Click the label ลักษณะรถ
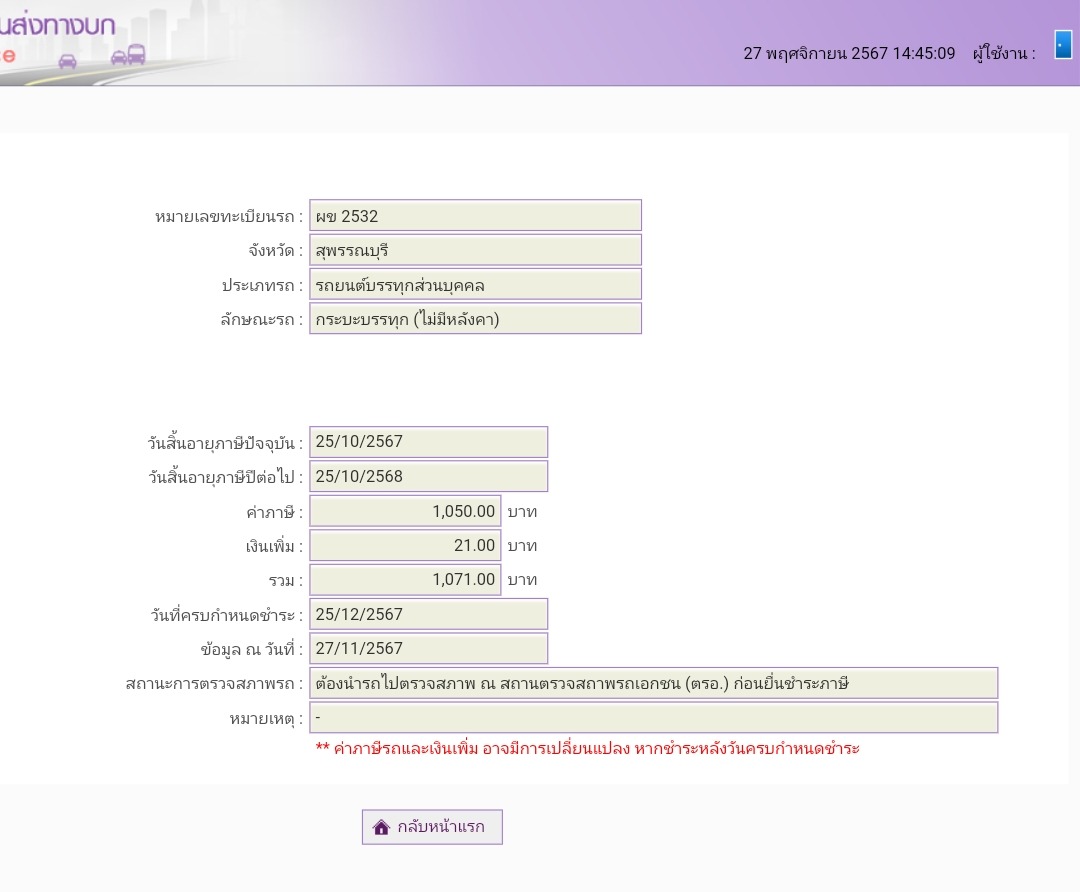Image resolution: width=1080 pixels, height=892 pixels. click(262, 320)
